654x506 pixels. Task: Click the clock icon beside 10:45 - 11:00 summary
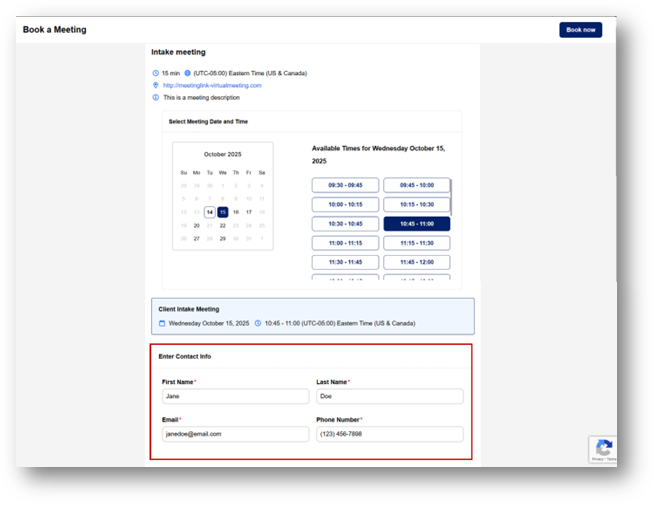point(258,323)
